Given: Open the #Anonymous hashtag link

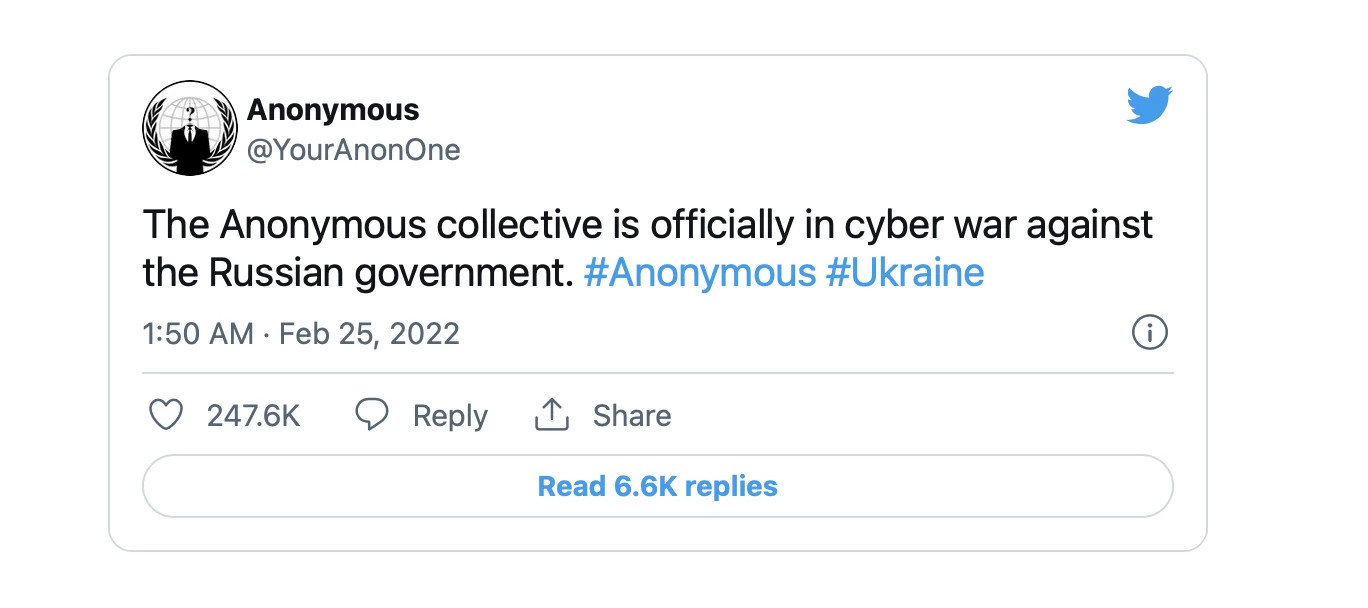Looking at the screenshot, I should pos(700,273).
